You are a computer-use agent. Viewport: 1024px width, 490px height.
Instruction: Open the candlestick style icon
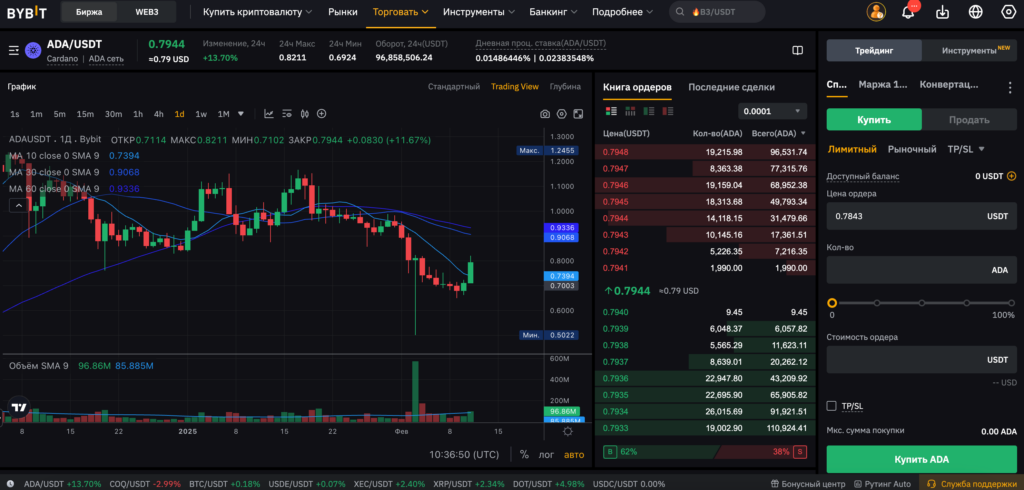(x=304, y=114)
